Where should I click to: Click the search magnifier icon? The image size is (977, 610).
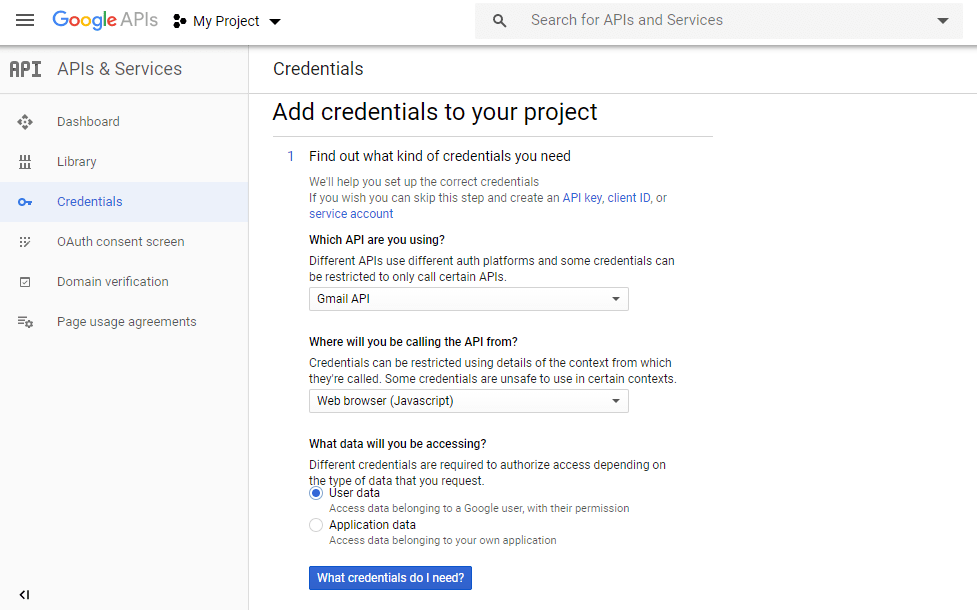pos(499,21)
